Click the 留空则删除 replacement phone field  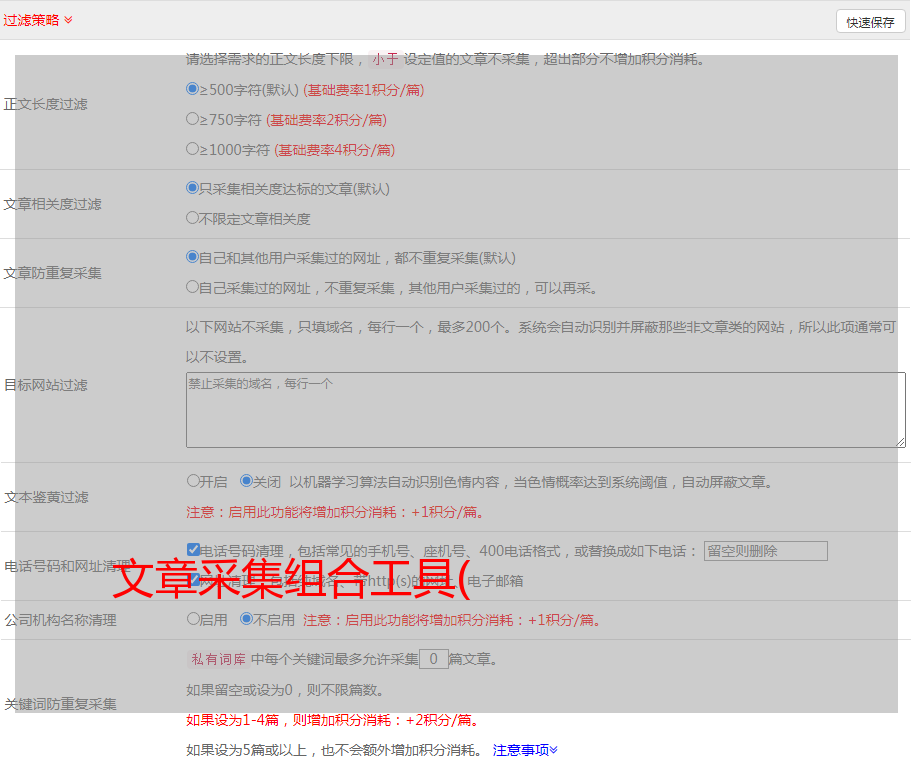[765, 551]
